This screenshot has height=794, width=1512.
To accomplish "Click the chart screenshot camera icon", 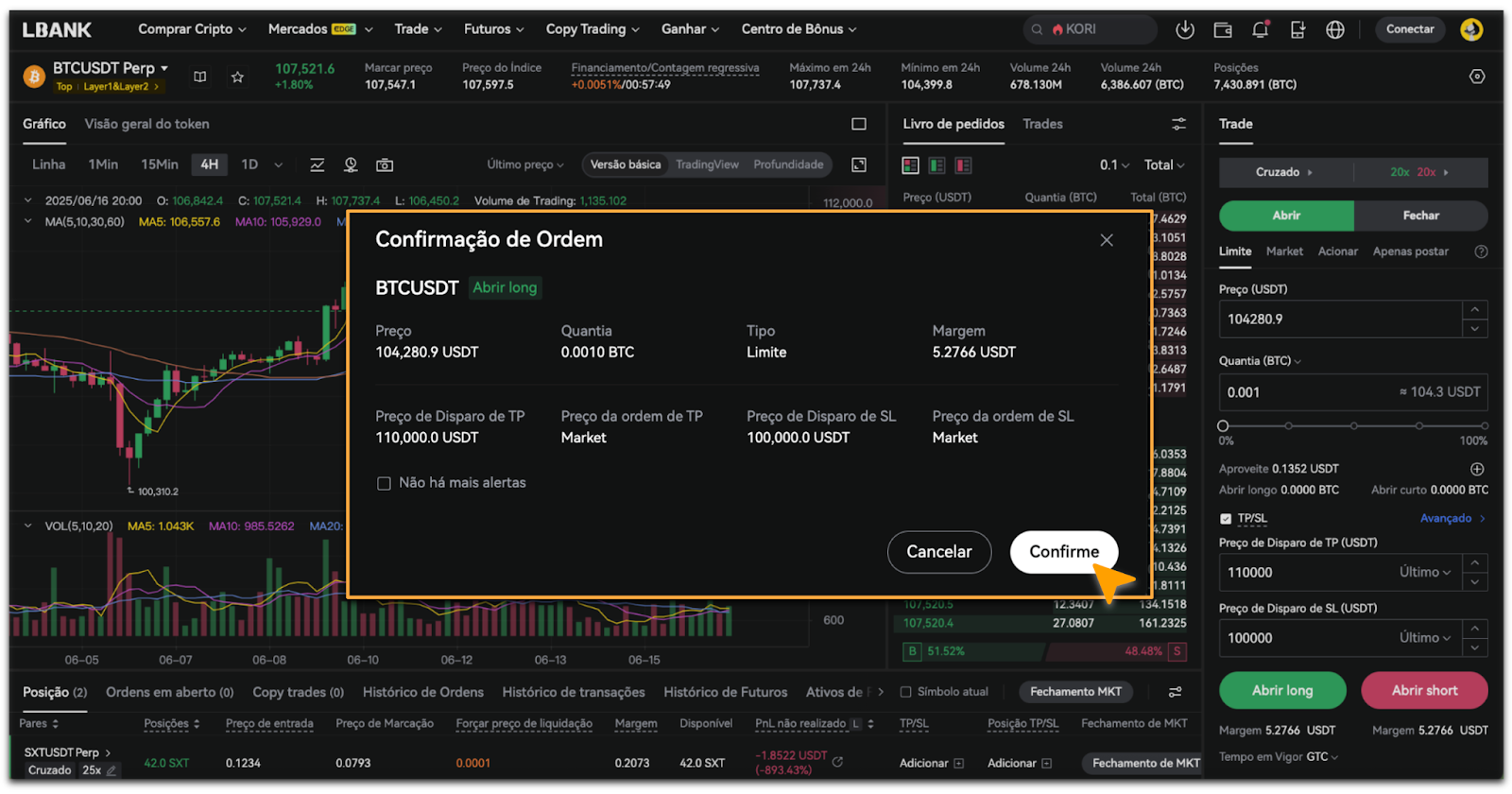I will click(x=385, y=165).
